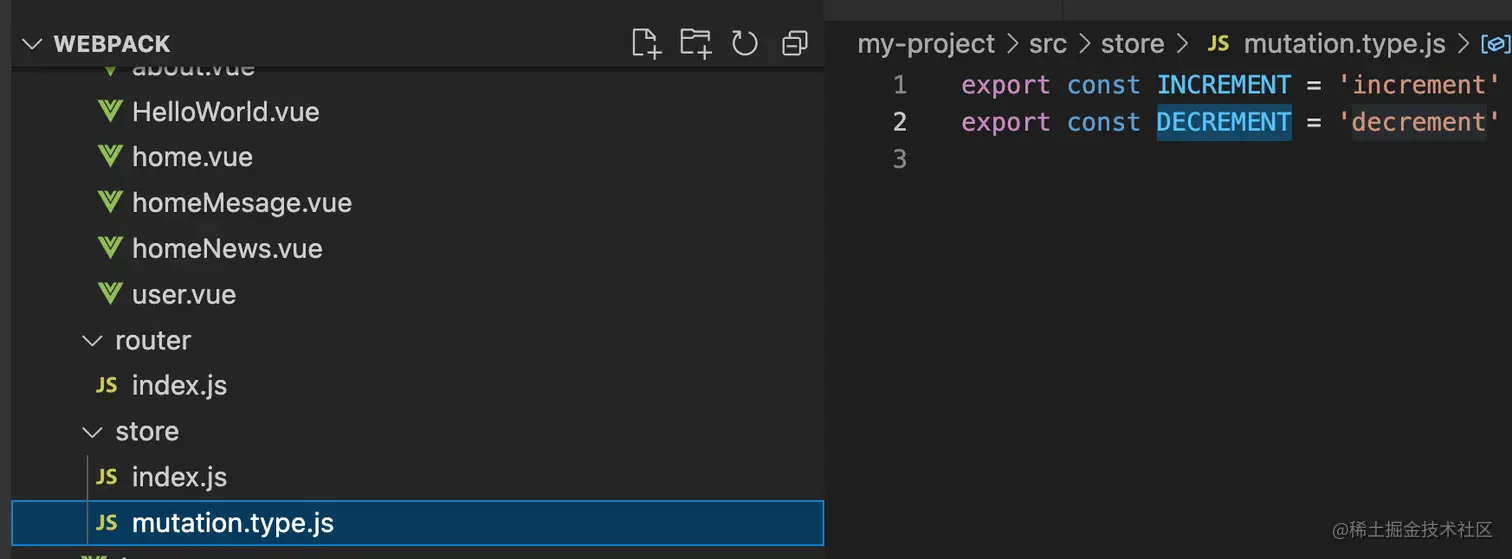Click the JS icon in the breadcrumb

(1218, 44)
